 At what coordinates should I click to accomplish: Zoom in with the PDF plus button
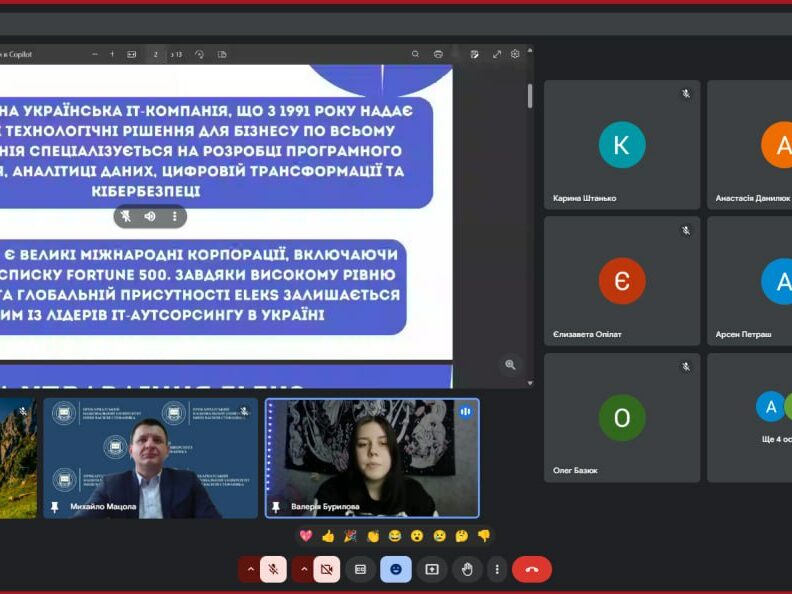coord(112,54)
